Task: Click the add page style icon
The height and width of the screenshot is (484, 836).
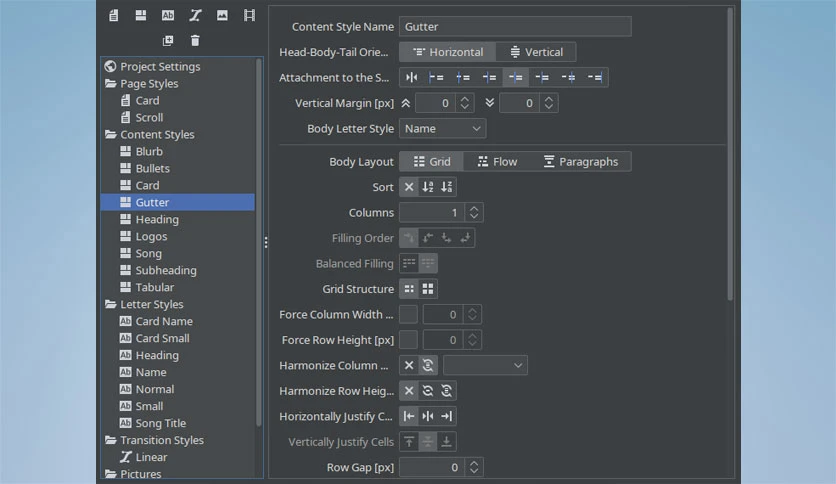Action: 114,15
